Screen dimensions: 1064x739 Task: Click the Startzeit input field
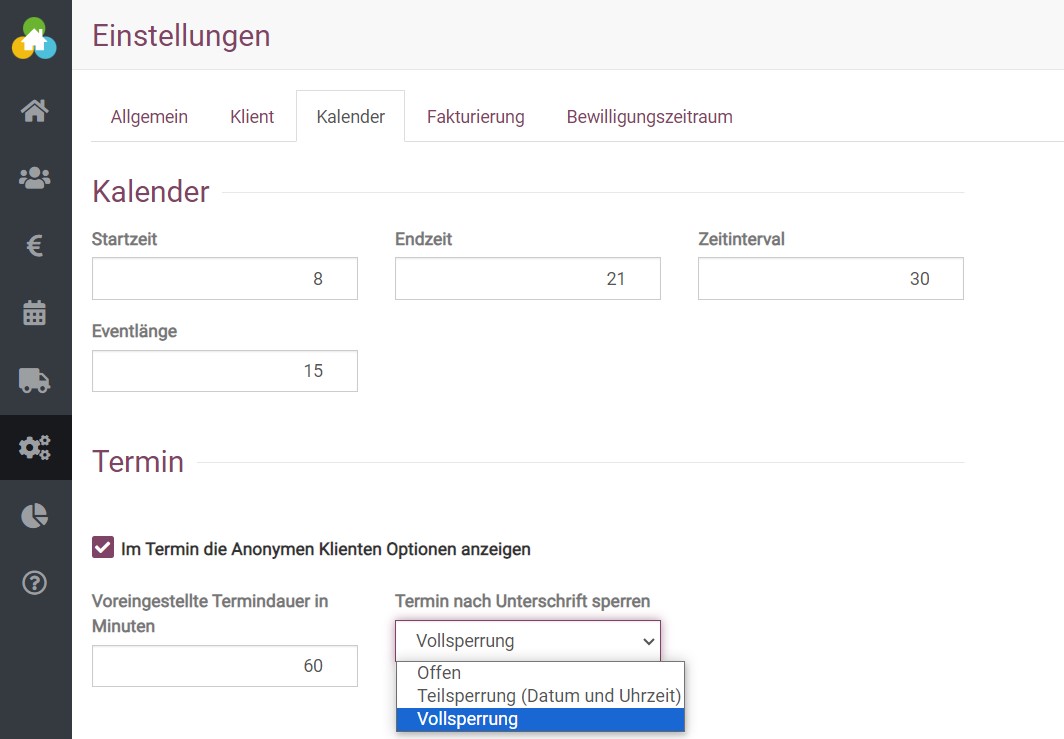pos(224,279)
